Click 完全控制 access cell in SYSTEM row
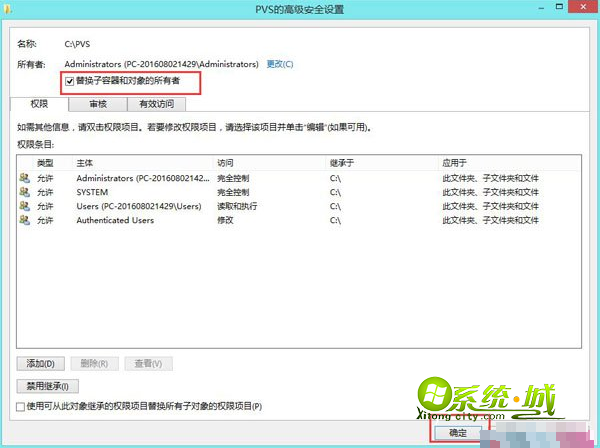Viewport: 600px width, 448px height. click(x=233, y=192)
